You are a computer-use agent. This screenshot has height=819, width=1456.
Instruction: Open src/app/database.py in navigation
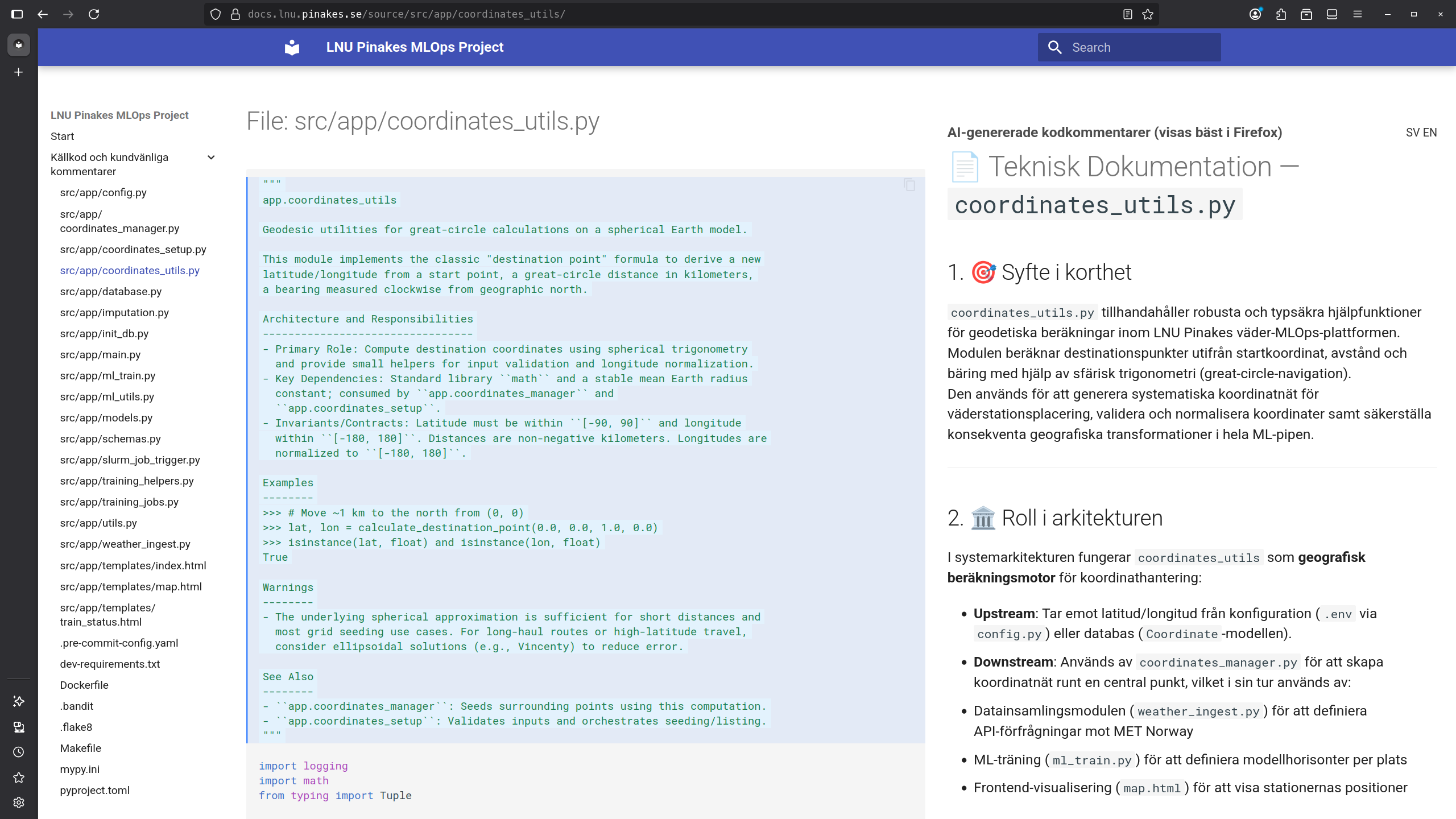111,291
